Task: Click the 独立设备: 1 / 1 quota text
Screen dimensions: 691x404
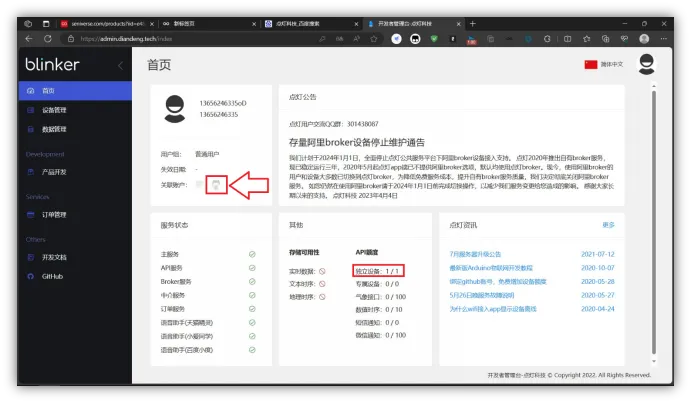Action: click(x=378, y=271)
